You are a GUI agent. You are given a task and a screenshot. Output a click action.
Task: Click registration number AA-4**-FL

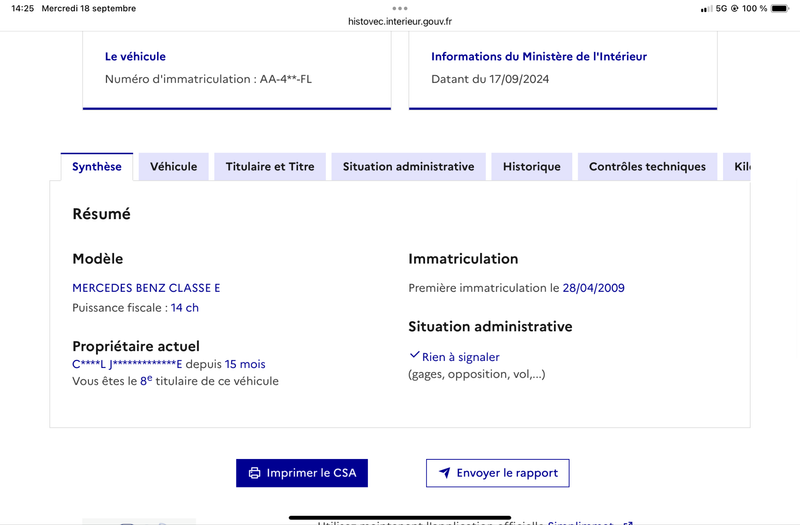(x=286, y=79)
